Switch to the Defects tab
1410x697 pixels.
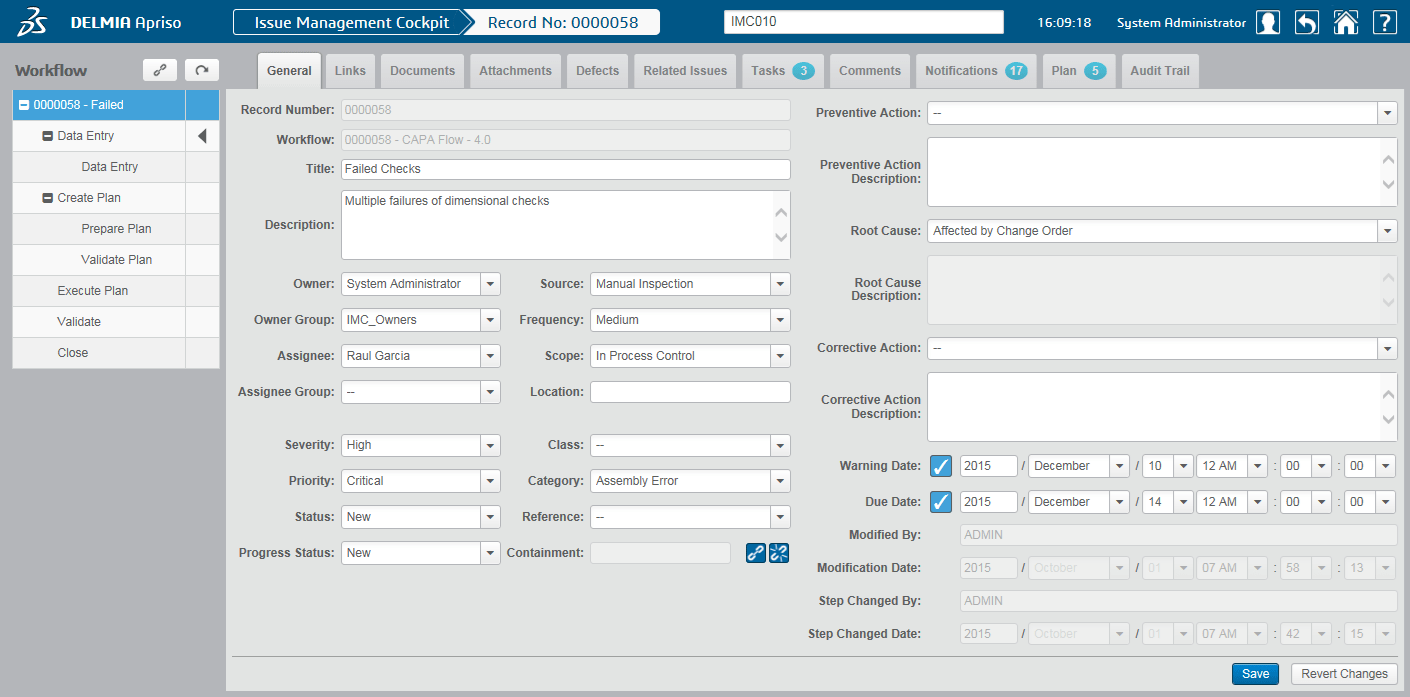[598, 71]
